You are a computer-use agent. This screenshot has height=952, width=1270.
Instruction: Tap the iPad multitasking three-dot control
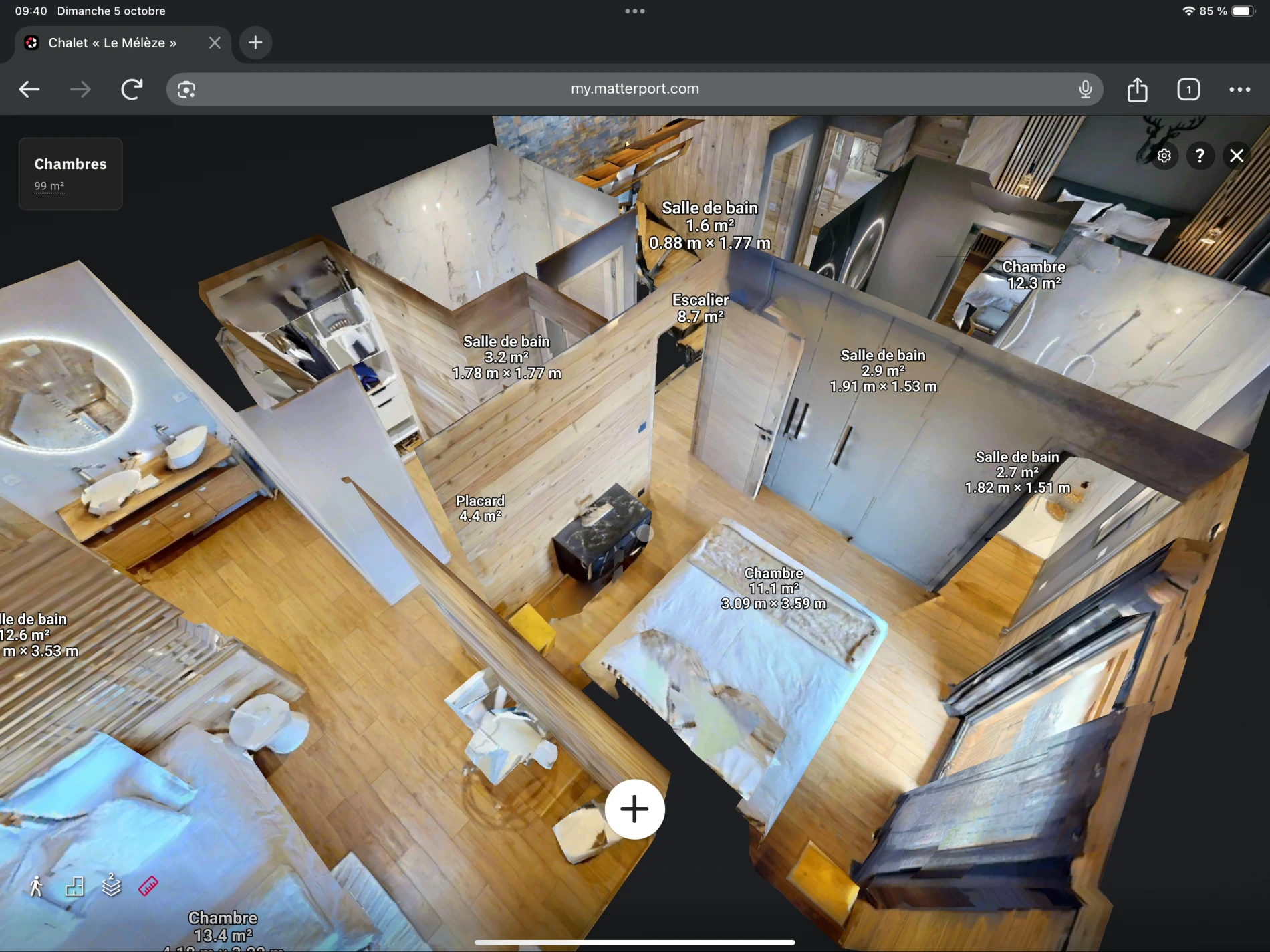(634, 11)
